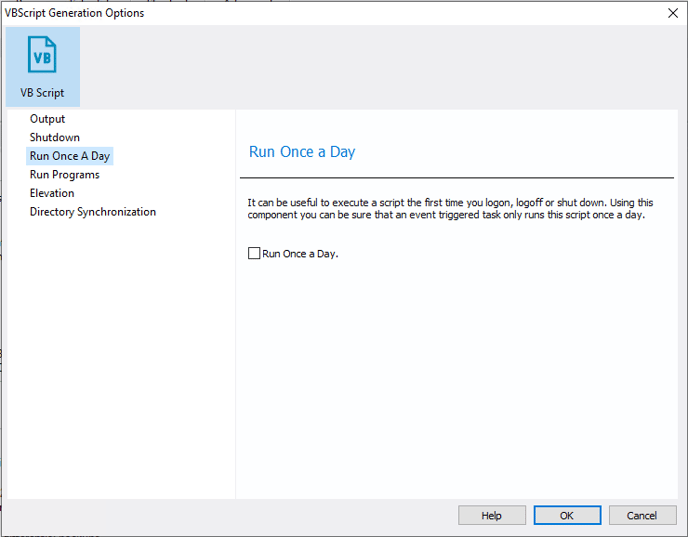Open Directory Synchronization settings
This screenshot has width=688, height=537.
click(x=93, y=212)
